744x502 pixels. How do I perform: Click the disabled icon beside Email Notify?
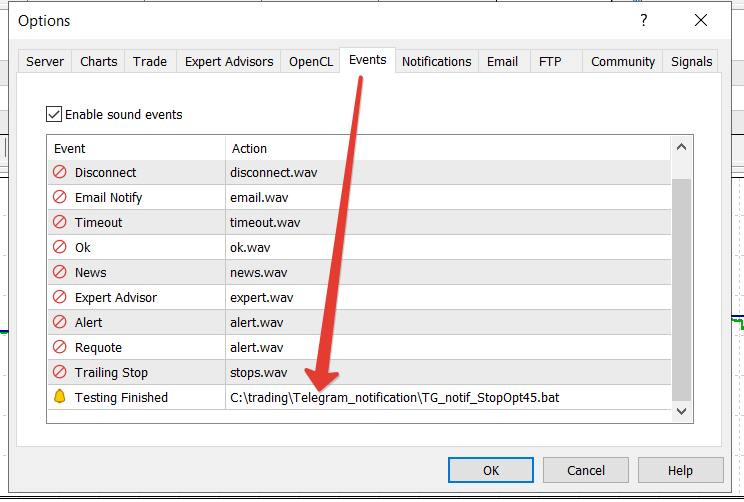coord(60,197)
